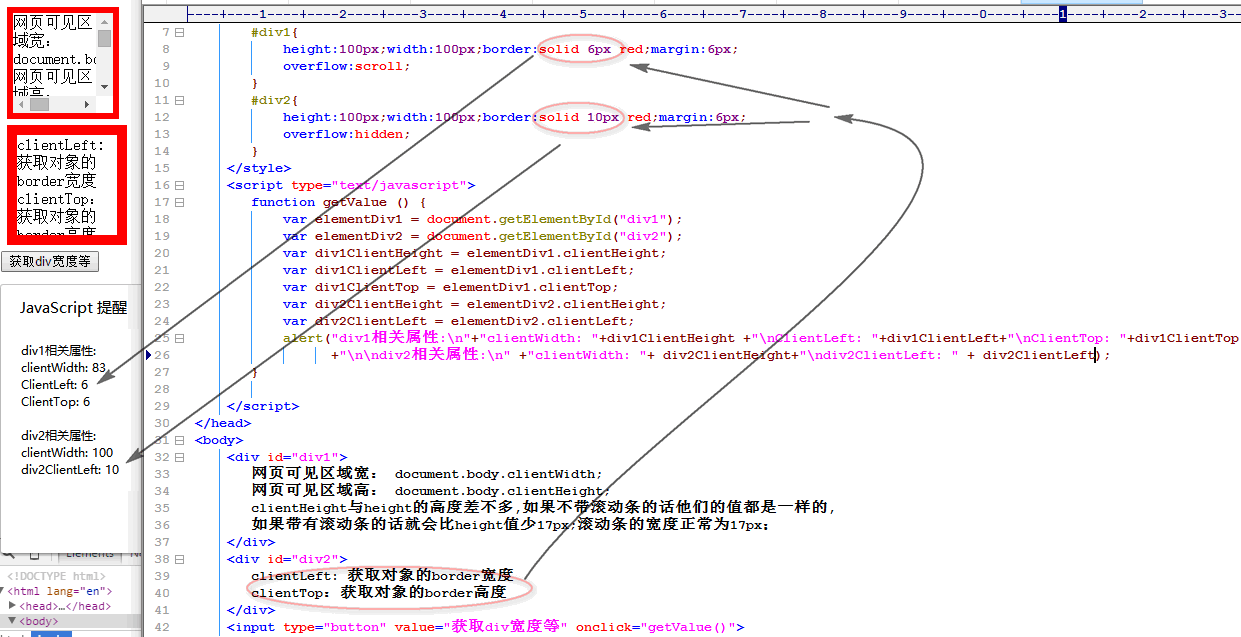Viewport: 1241px width, 637px height.
Task: Click line number 28 in the gutter
Action: (x=162, y=389)
